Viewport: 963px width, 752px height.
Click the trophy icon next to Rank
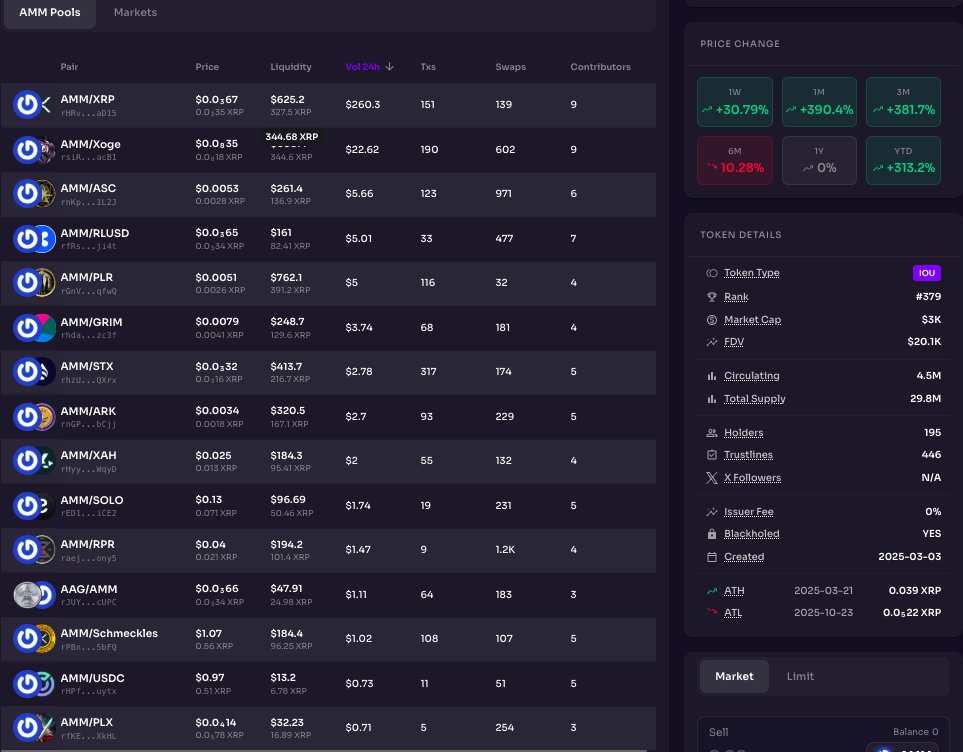(711, 296)
